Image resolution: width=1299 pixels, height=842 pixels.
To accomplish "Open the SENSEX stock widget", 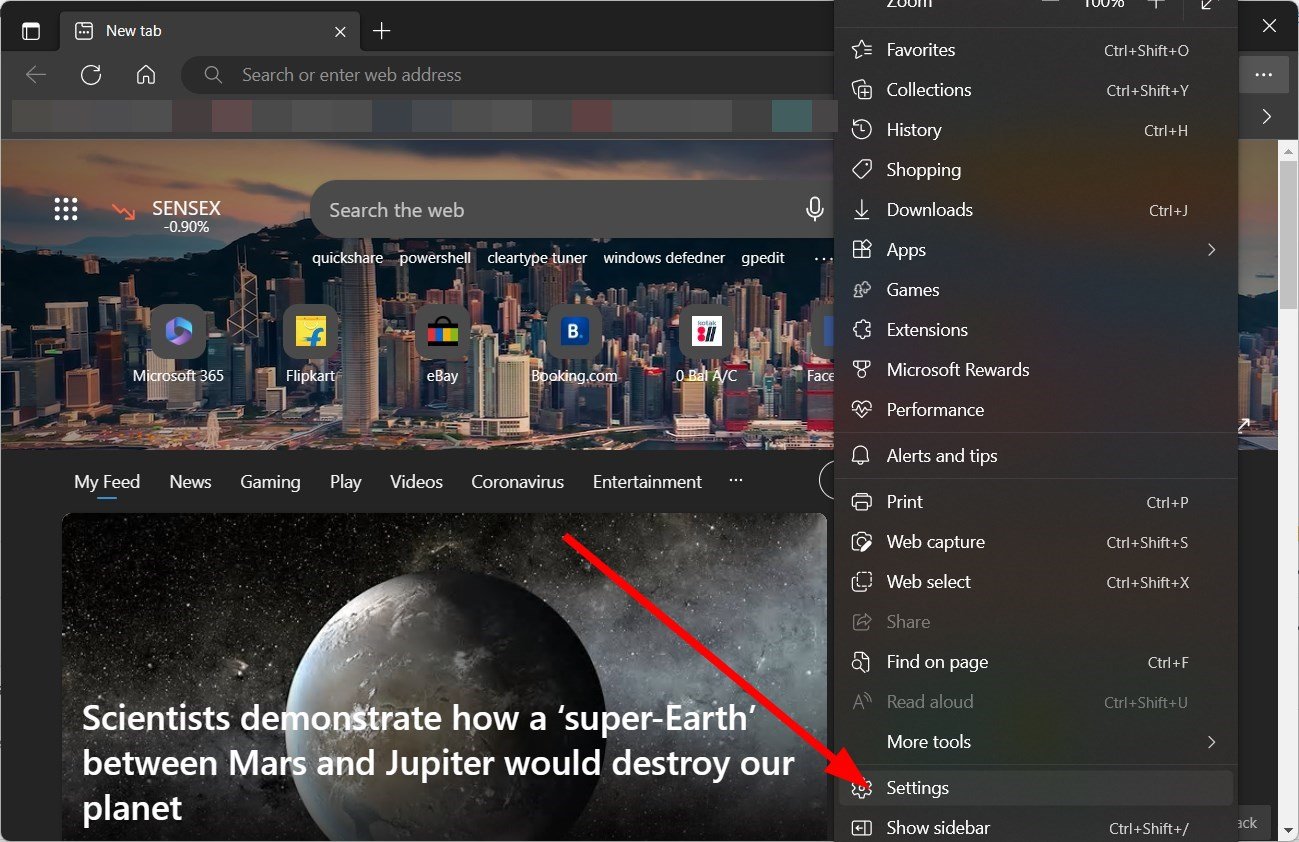I will [166, 215].
